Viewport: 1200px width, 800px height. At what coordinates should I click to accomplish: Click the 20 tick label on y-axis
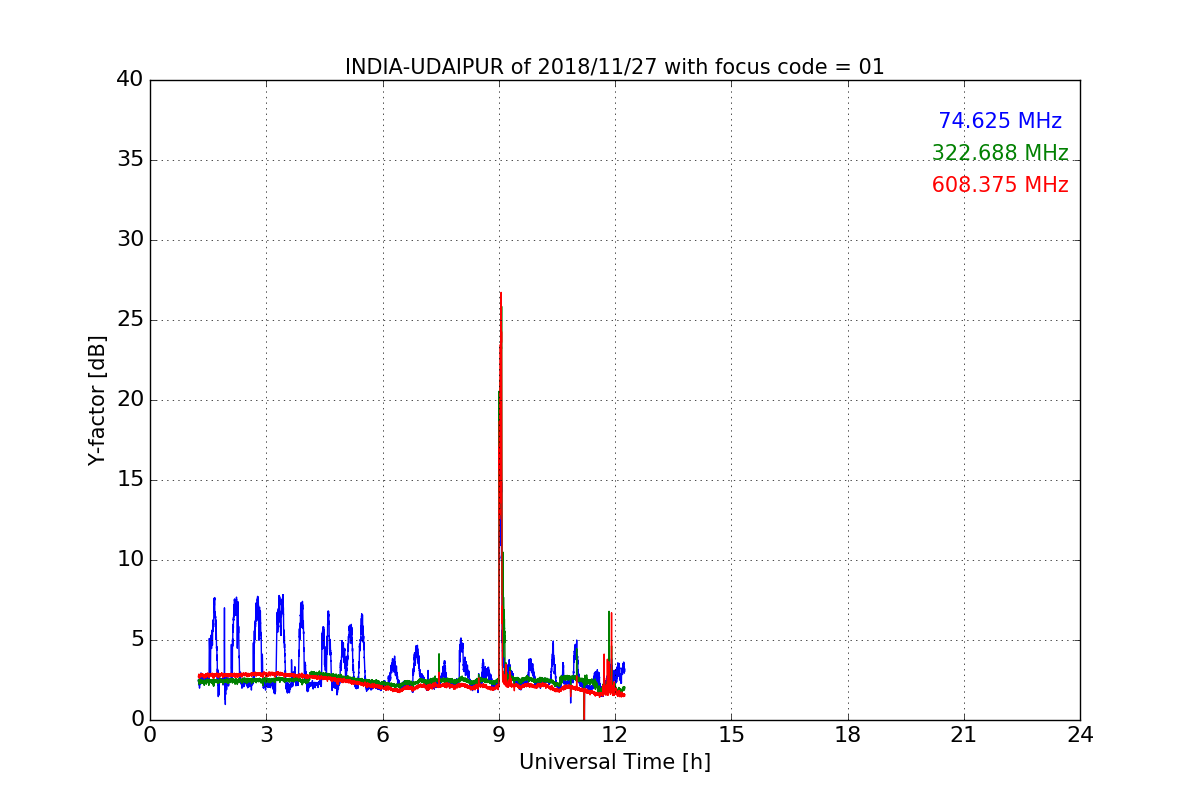coord(130,400)
